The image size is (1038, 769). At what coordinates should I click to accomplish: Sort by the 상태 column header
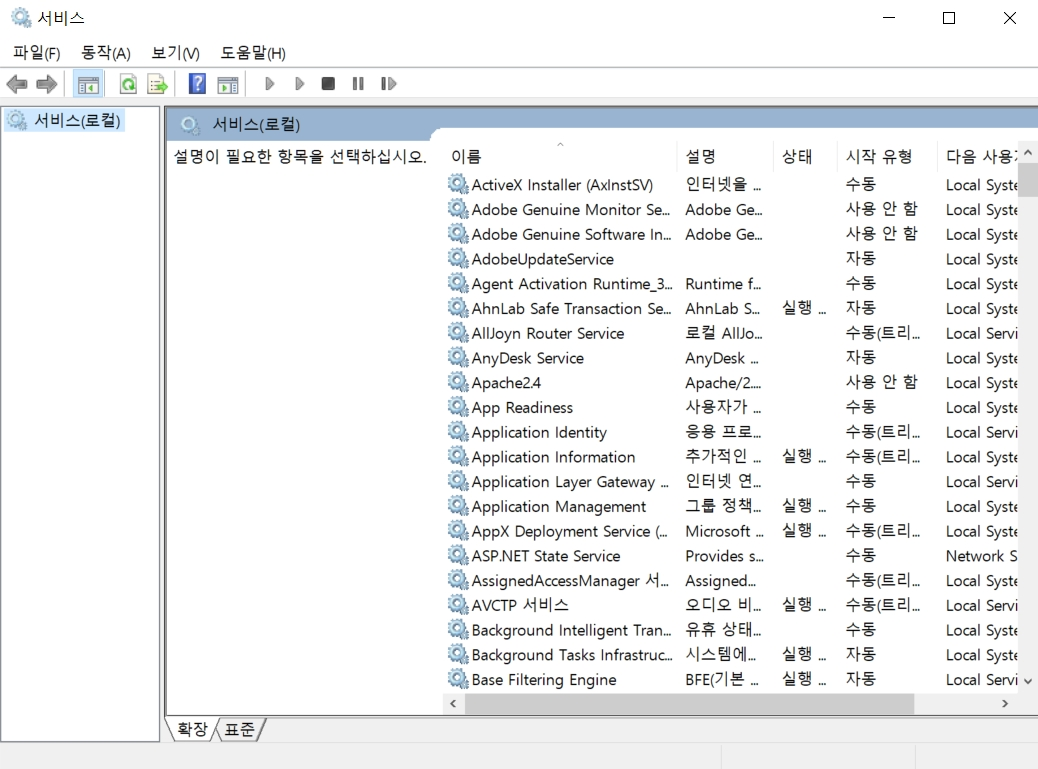click(x=806, y=156)
